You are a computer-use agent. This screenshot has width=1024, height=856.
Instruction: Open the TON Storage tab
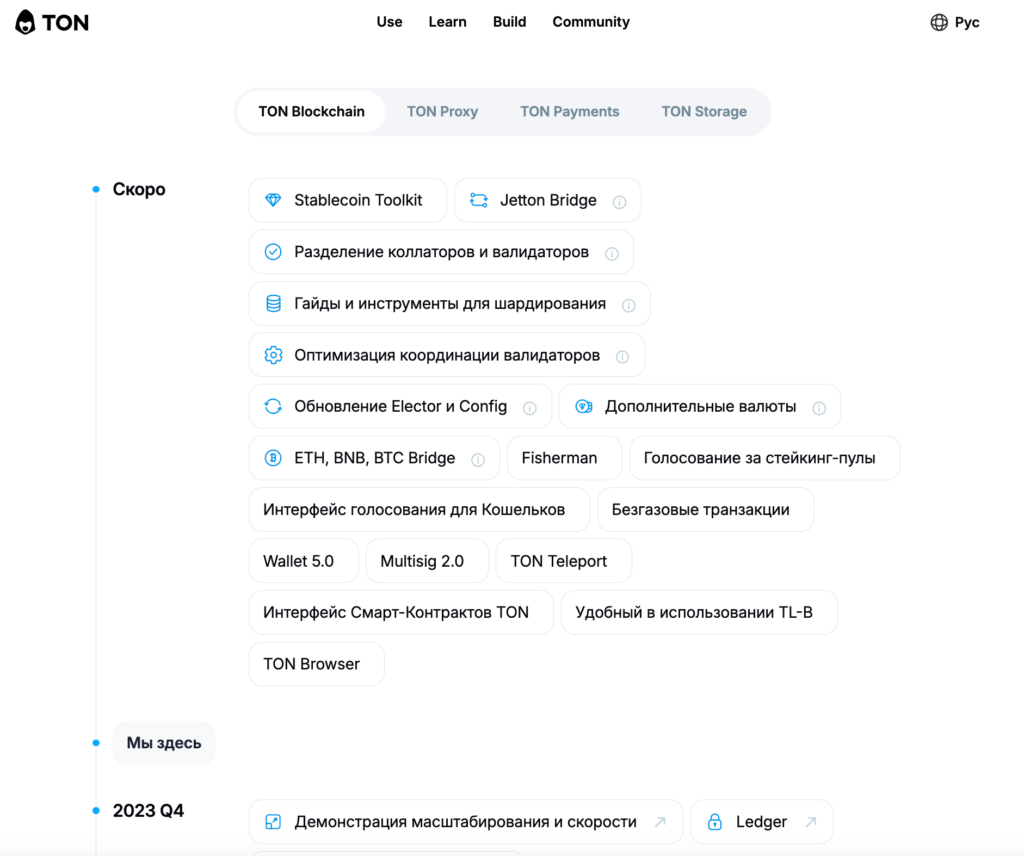pos(704,111)
